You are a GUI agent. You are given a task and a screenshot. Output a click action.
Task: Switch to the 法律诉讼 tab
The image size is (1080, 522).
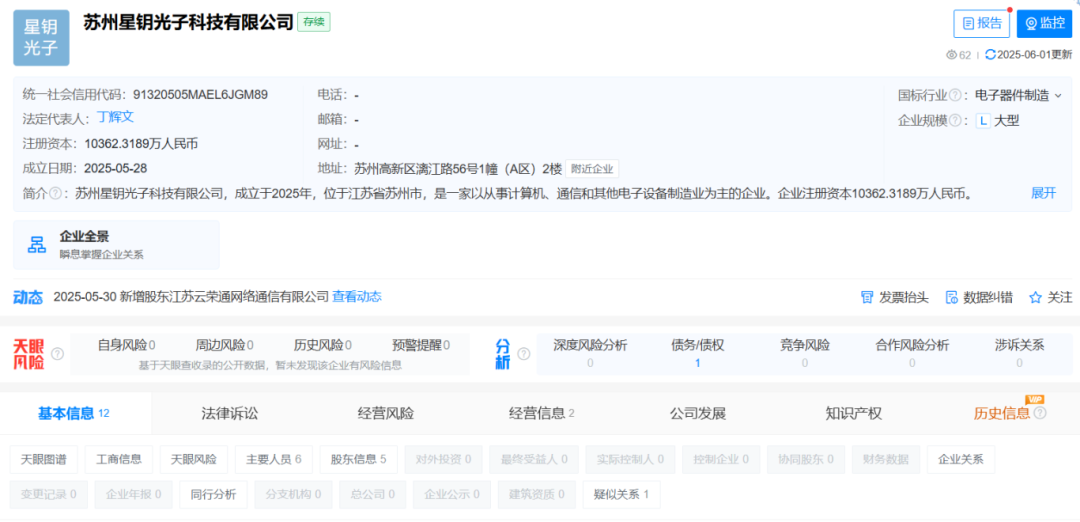[230, 413]
